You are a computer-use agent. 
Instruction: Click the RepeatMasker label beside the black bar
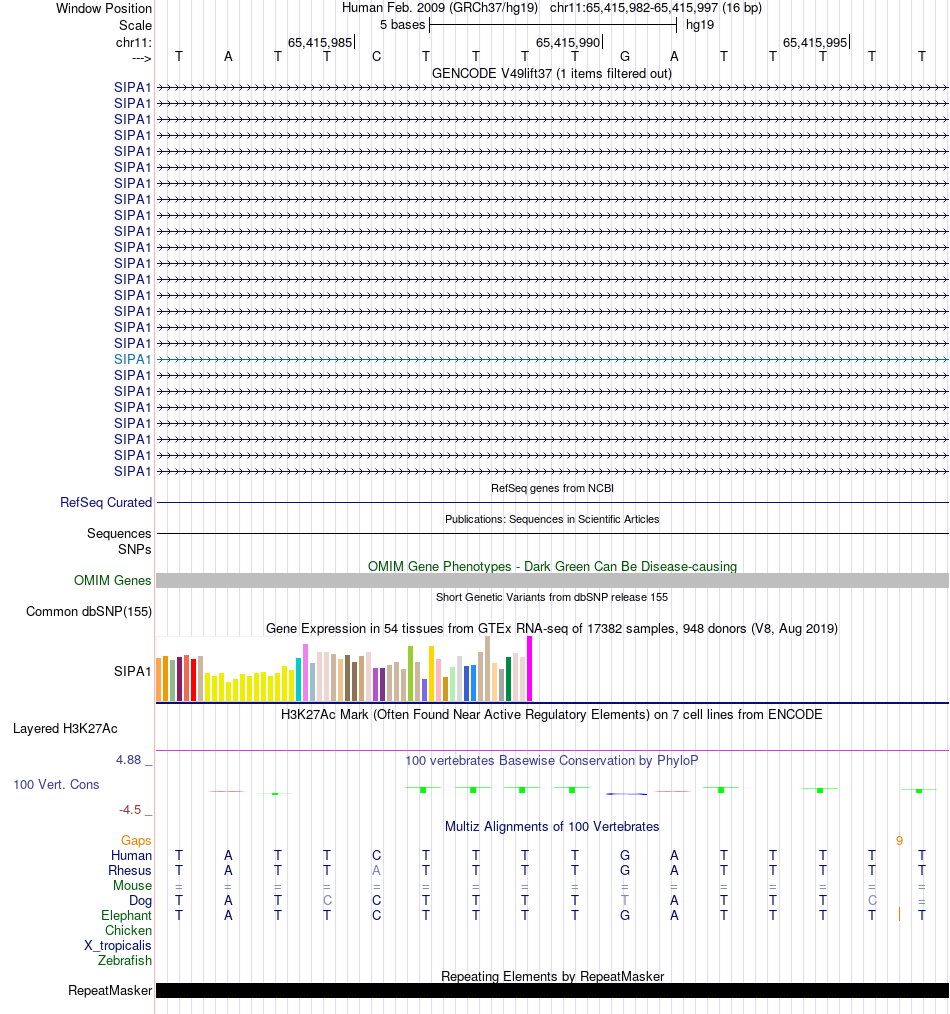(110, 991)
